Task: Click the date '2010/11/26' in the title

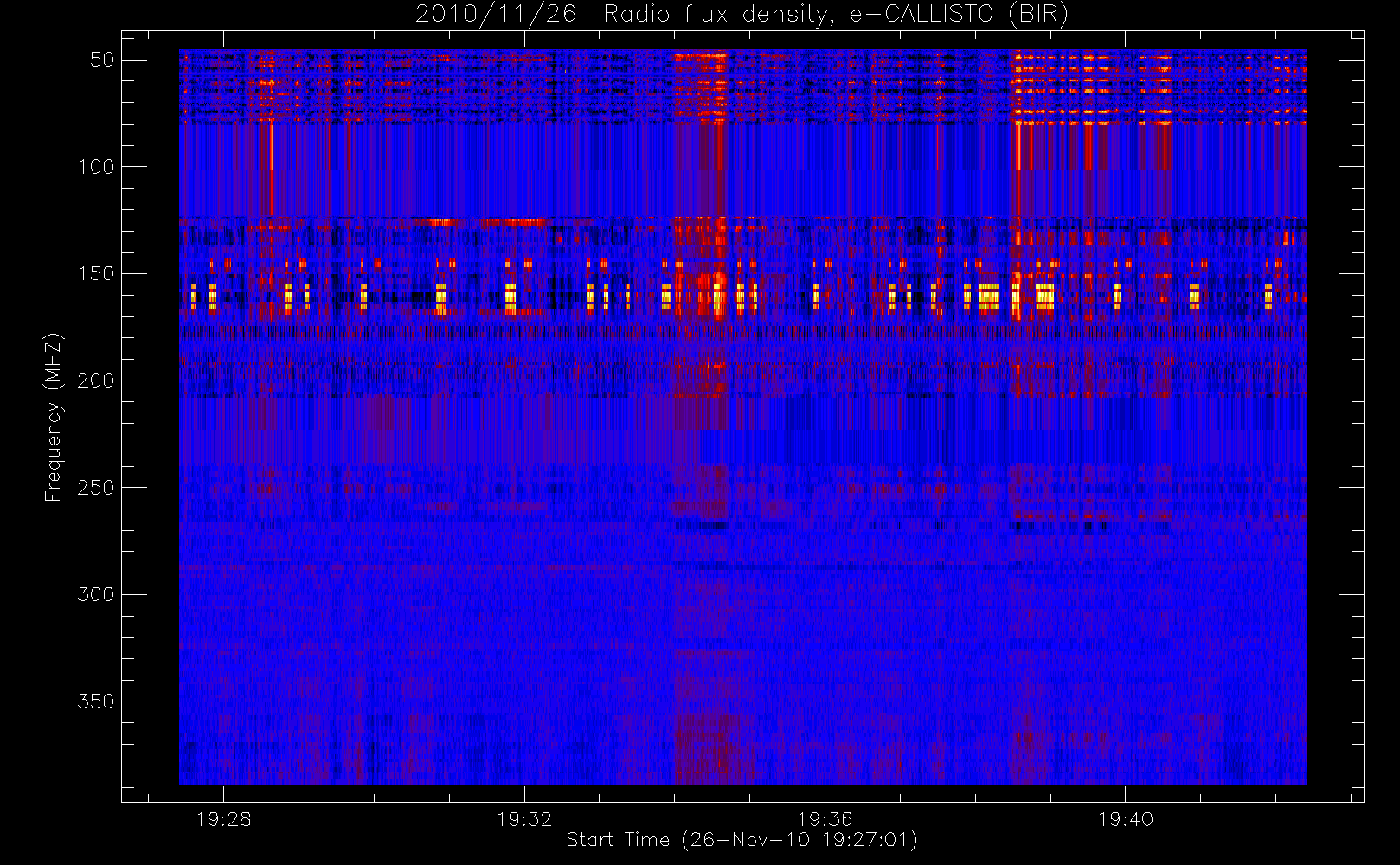Action: coord(495,15)
